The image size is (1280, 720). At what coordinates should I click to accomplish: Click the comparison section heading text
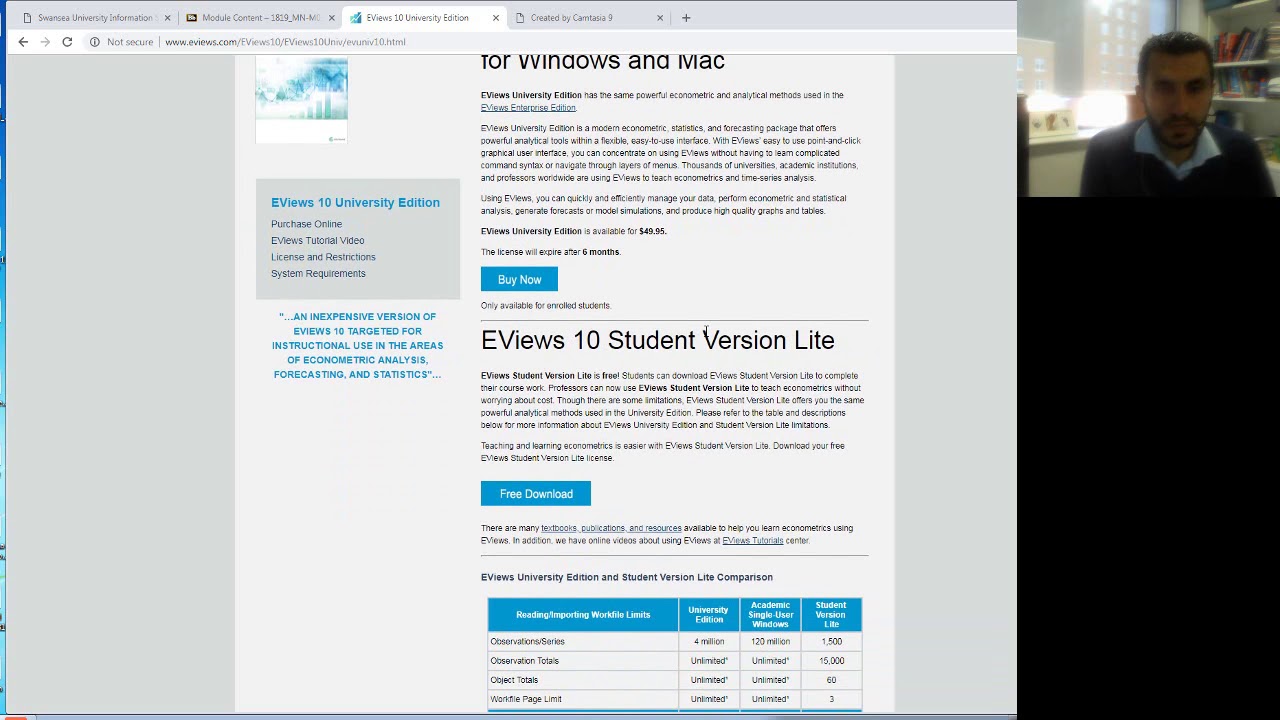tap(627, 577)
